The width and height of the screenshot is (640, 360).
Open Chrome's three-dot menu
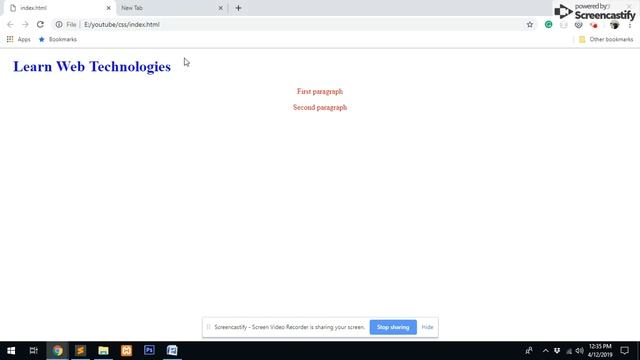point(630,25)
